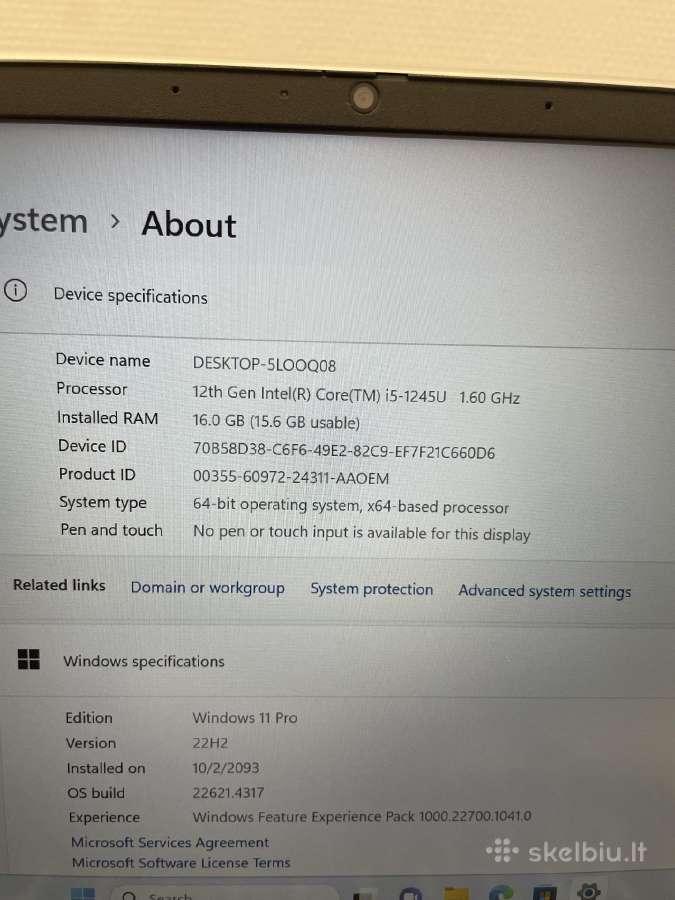The height and width of the screenshot is (900, 675).
Task: Open System protection link
Action: (x=371, y=589)
